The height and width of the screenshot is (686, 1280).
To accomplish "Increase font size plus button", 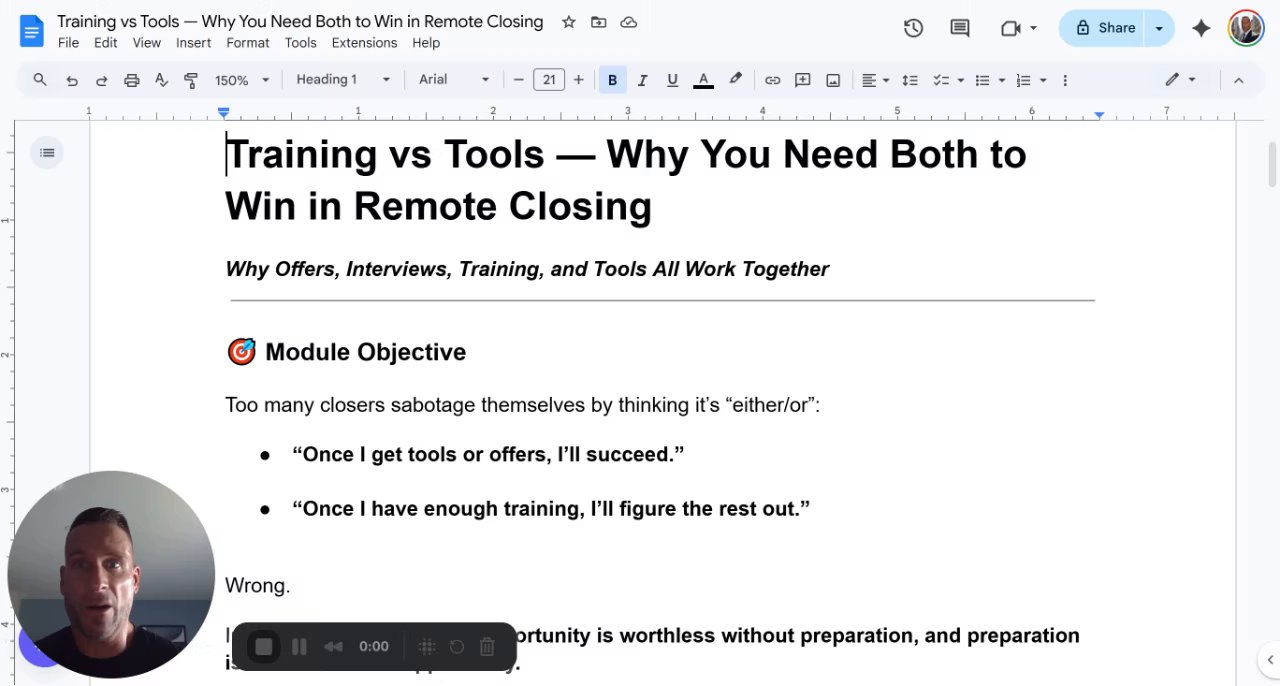I will pyautogui.click(x=578, y=80).
